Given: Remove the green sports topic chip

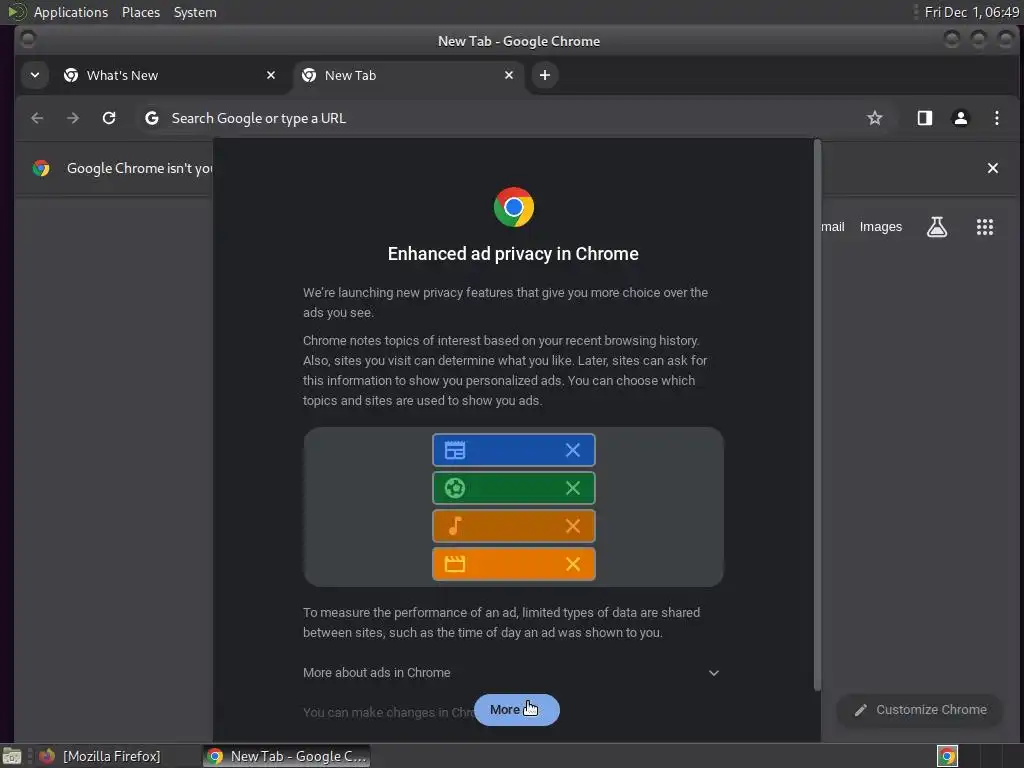Looking at the screenshot, I should click(573, 488).
